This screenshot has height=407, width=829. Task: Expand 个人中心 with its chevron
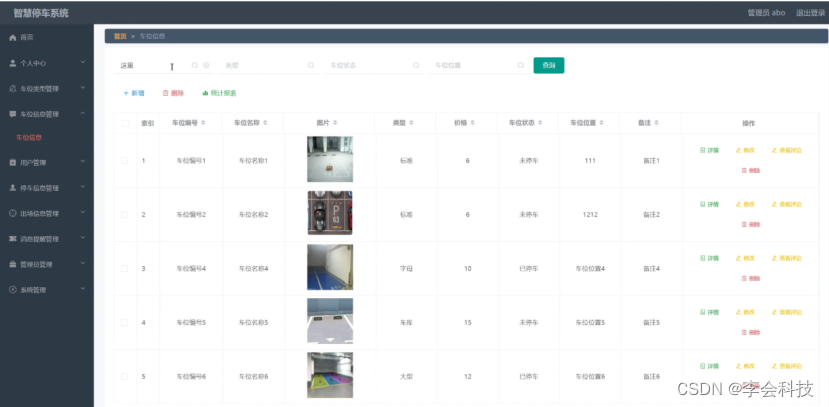(82, 62)
